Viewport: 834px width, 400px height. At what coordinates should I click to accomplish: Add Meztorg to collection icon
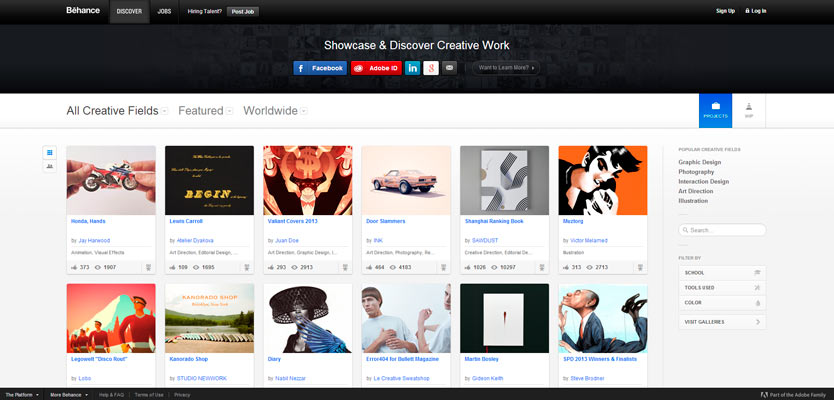(640, 268)
